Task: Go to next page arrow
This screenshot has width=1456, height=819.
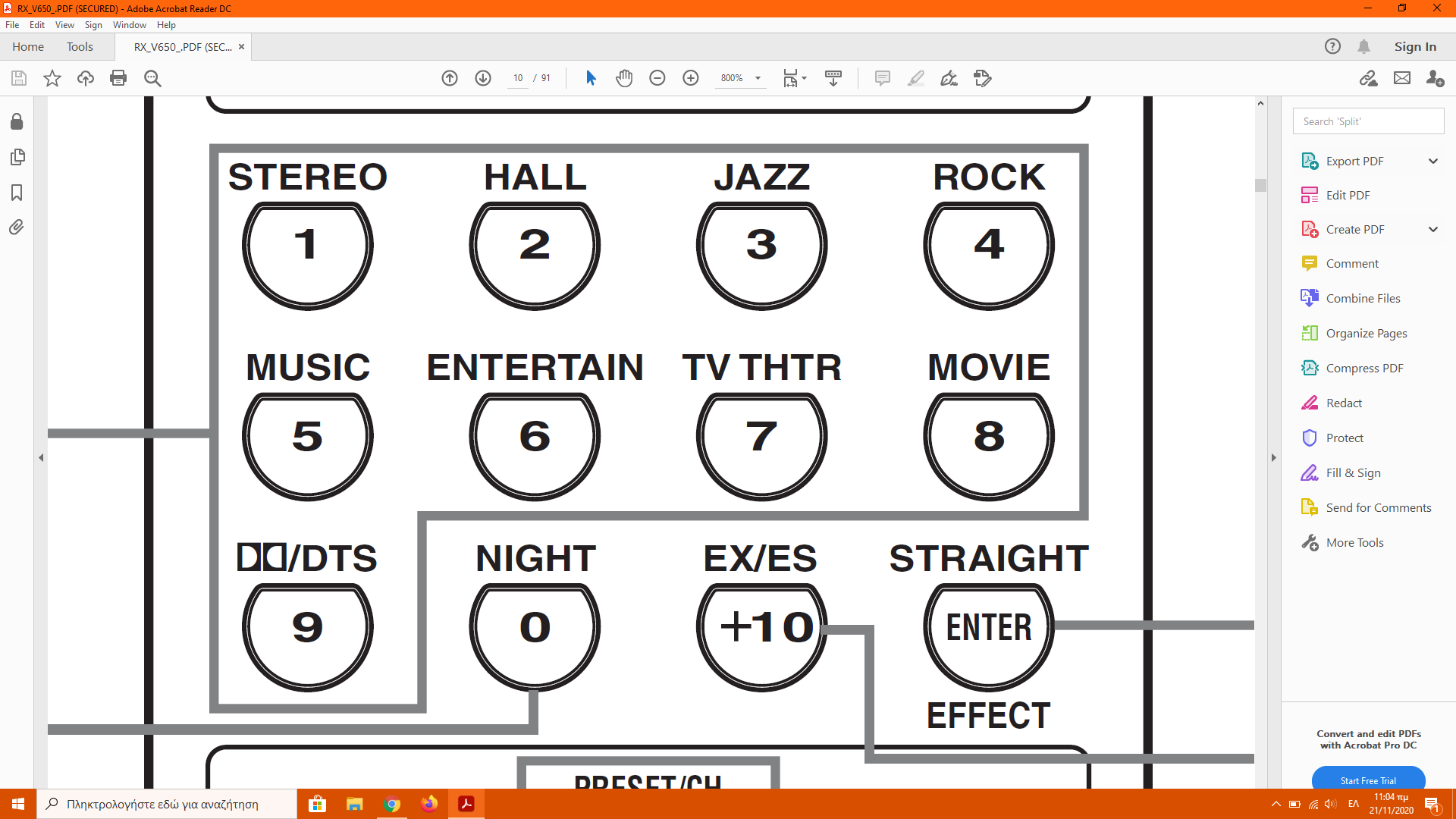Action: [483, 78]
